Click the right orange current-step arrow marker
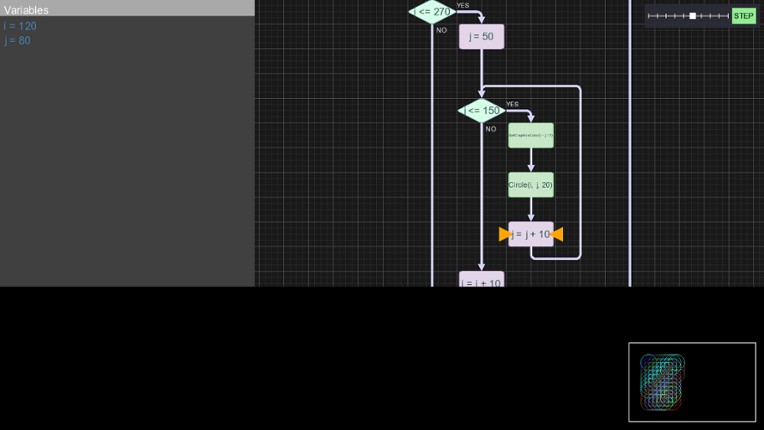This screenshot has width=764, height=430. click(557, 234)
